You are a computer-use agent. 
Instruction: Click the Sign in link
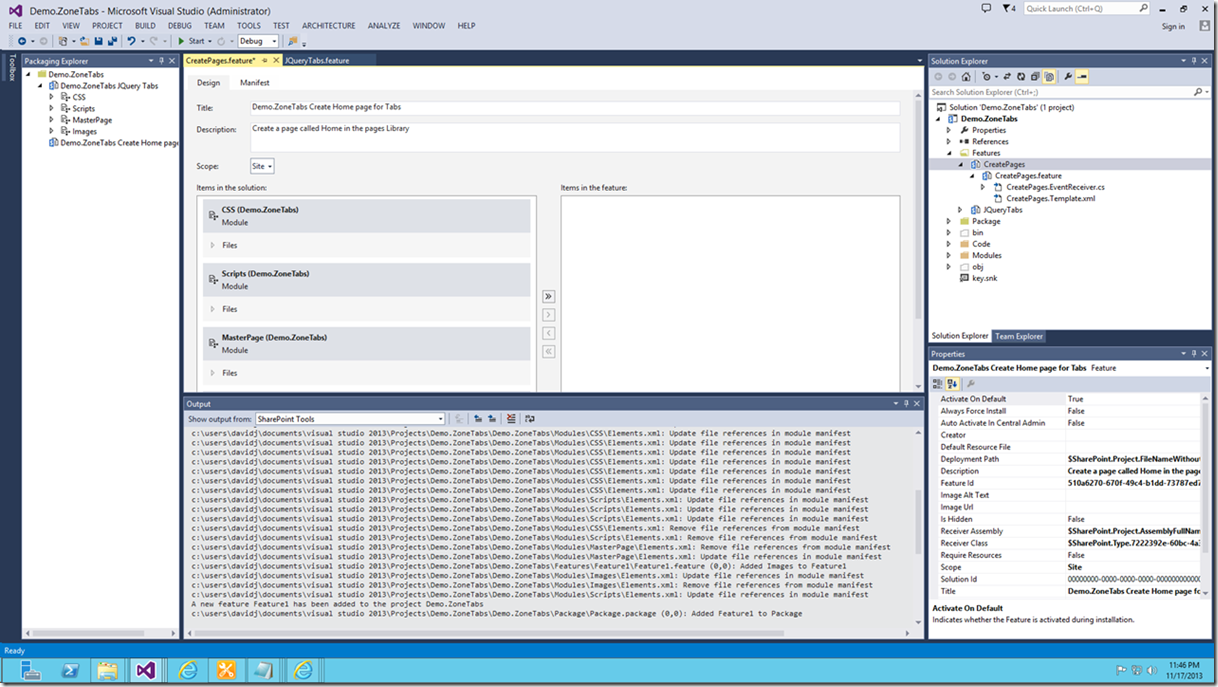pyautogui.click(x=1173, y=26)
